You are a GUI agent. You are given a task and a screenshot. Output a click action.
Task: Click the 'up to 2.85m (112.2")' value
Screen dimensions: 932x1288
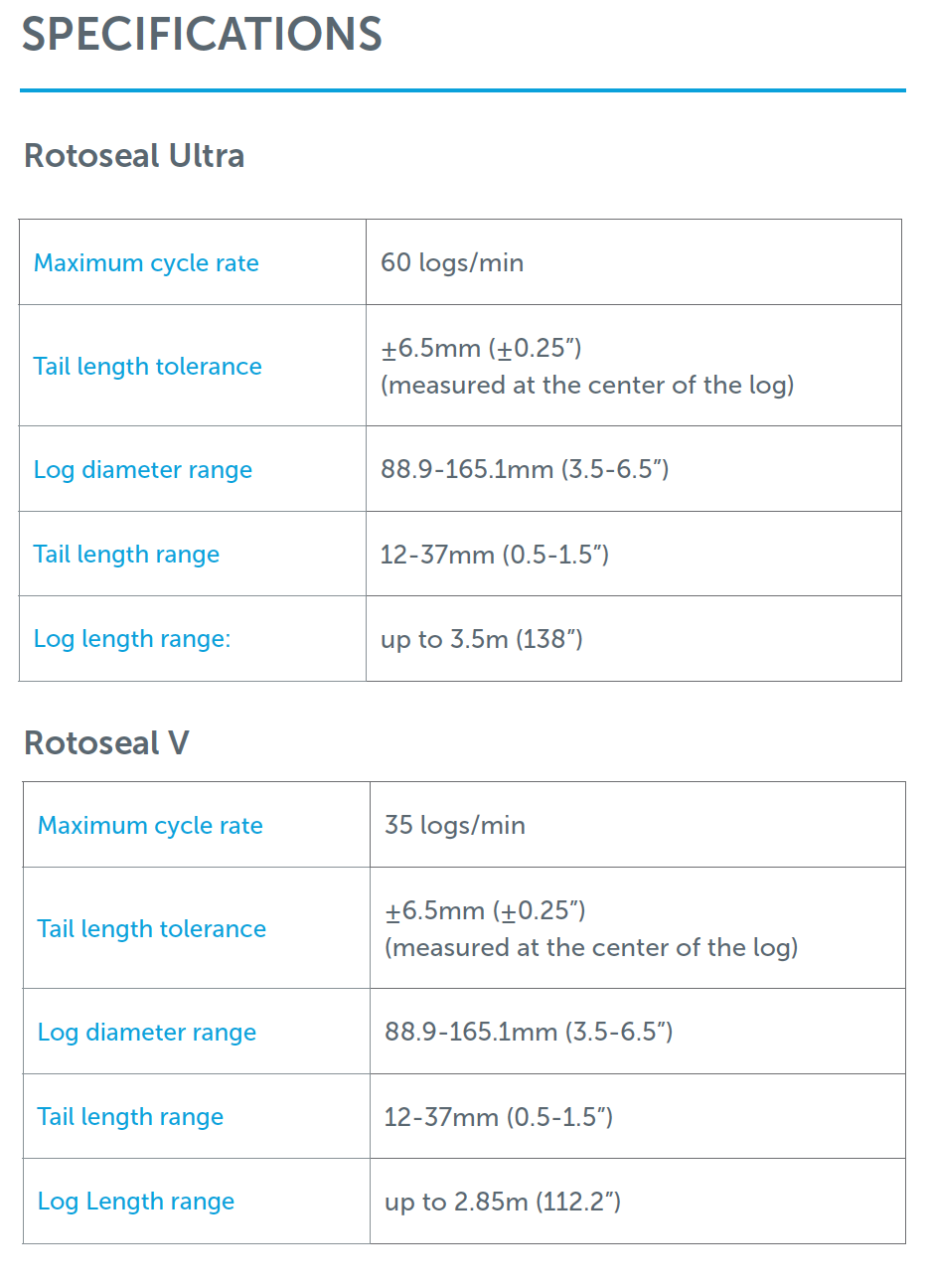[x=503, y=1203]
